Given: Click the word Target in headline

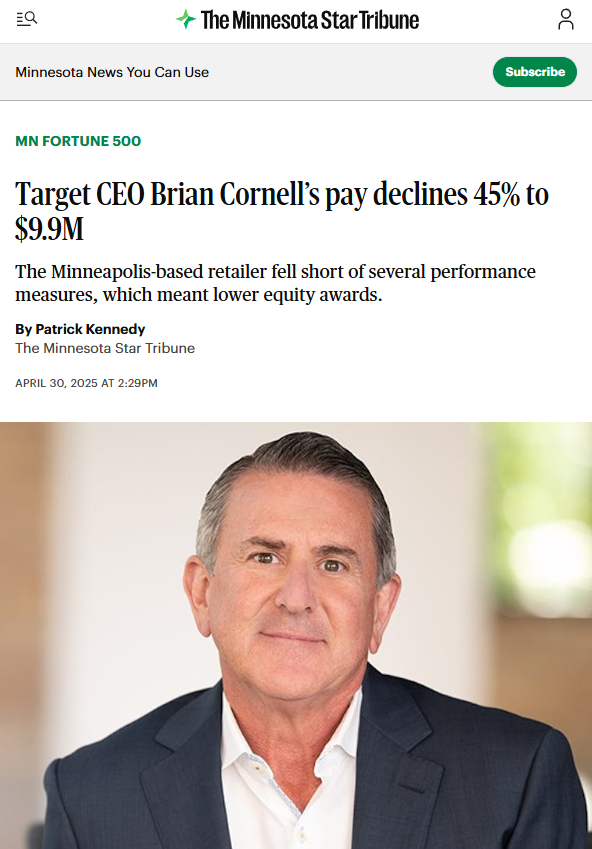Looking at the screenshot, I should click(x=53, y=195).
